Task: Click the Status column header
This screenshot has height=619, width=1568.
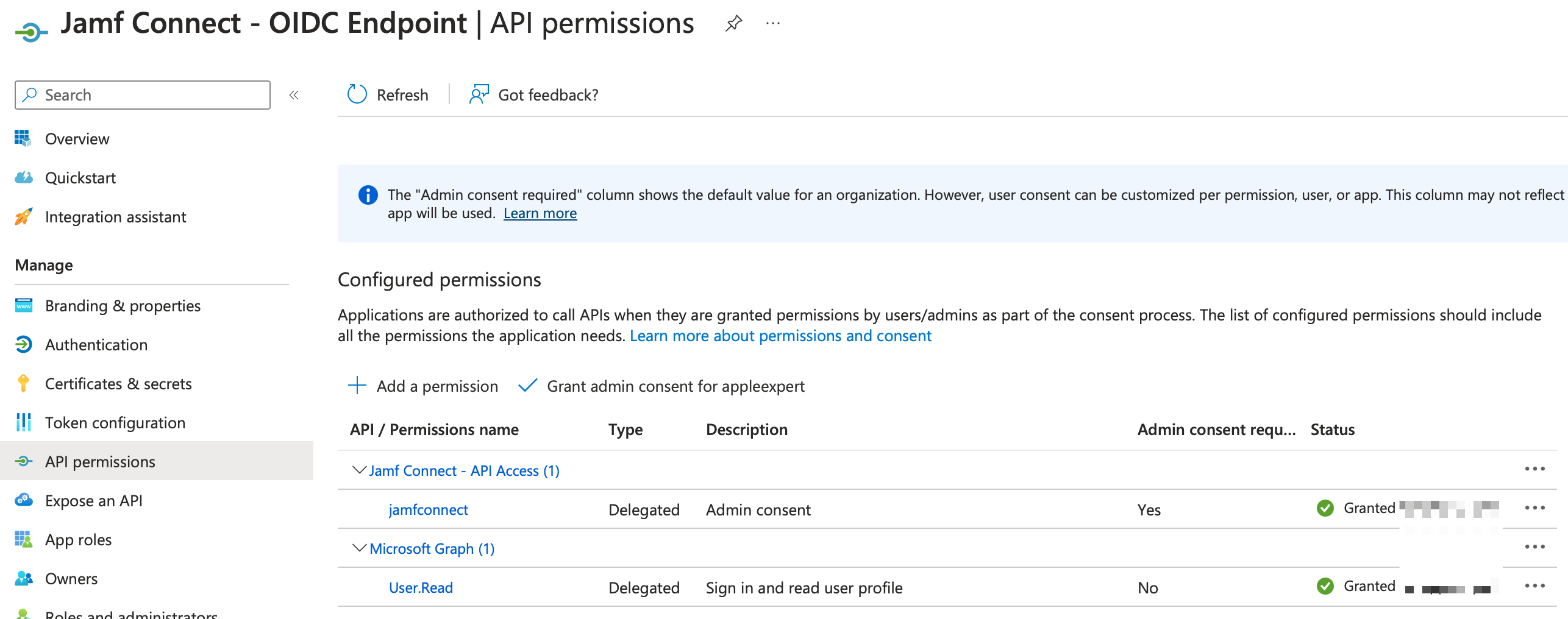Action: 1332,430
